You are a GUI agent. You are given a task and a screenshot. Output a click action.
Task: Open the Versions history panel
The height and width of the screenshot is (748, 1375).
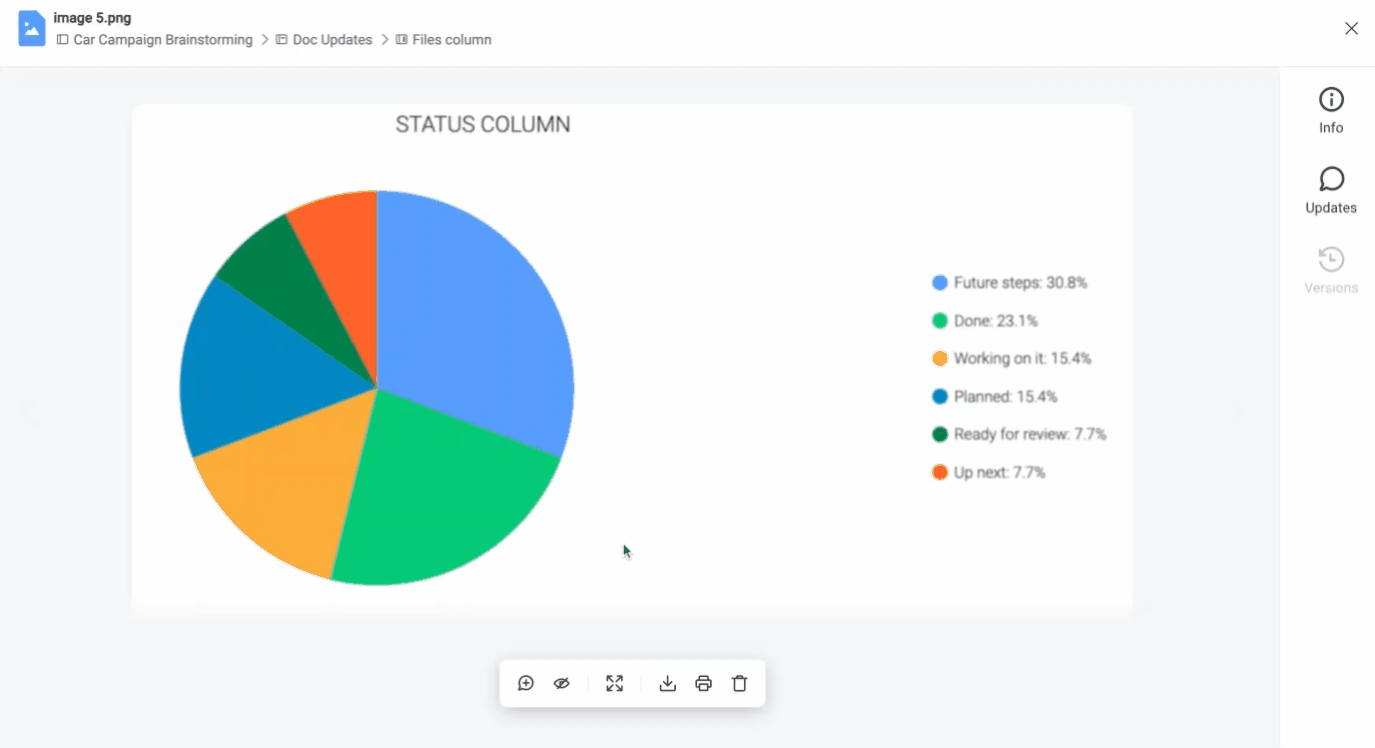pos(1331,270)
